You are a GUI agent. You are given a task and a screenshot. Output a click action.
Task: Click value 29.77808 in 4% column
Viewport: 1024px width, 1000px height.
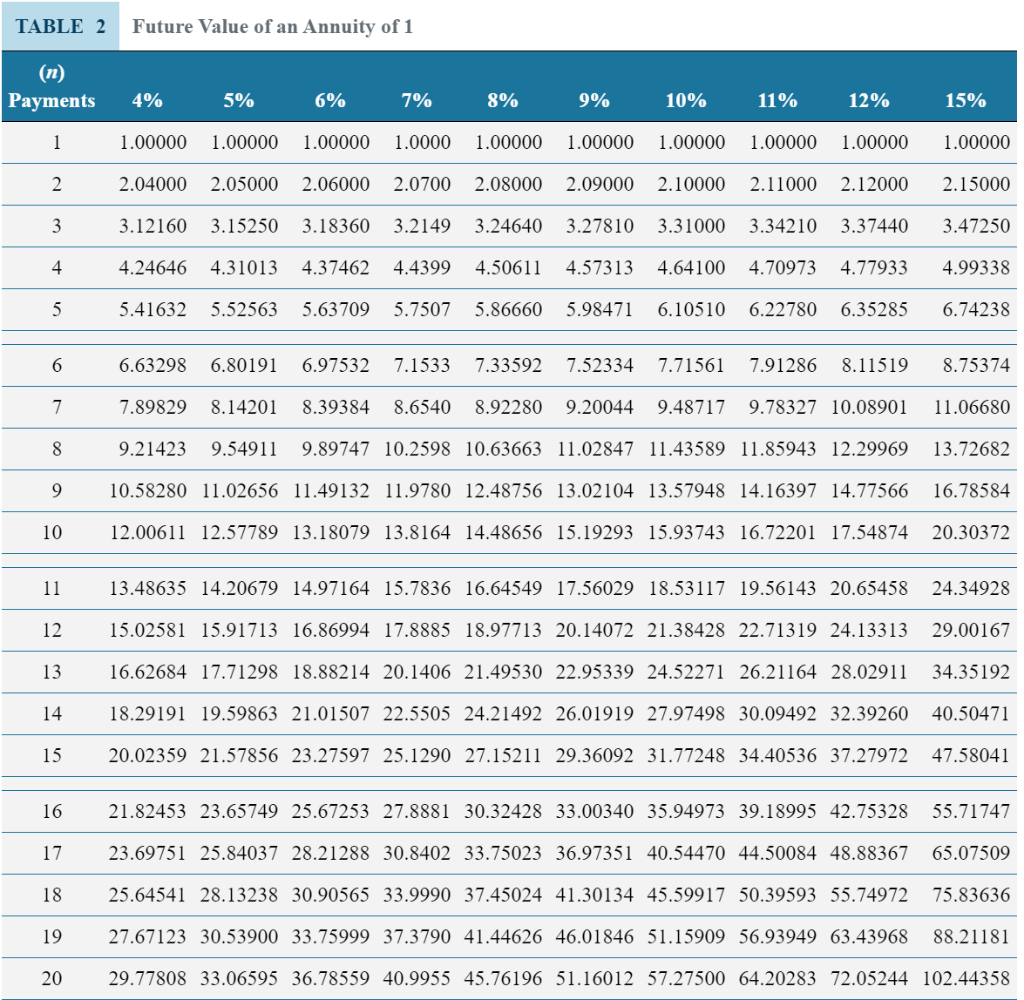click(x=147, y=978)
